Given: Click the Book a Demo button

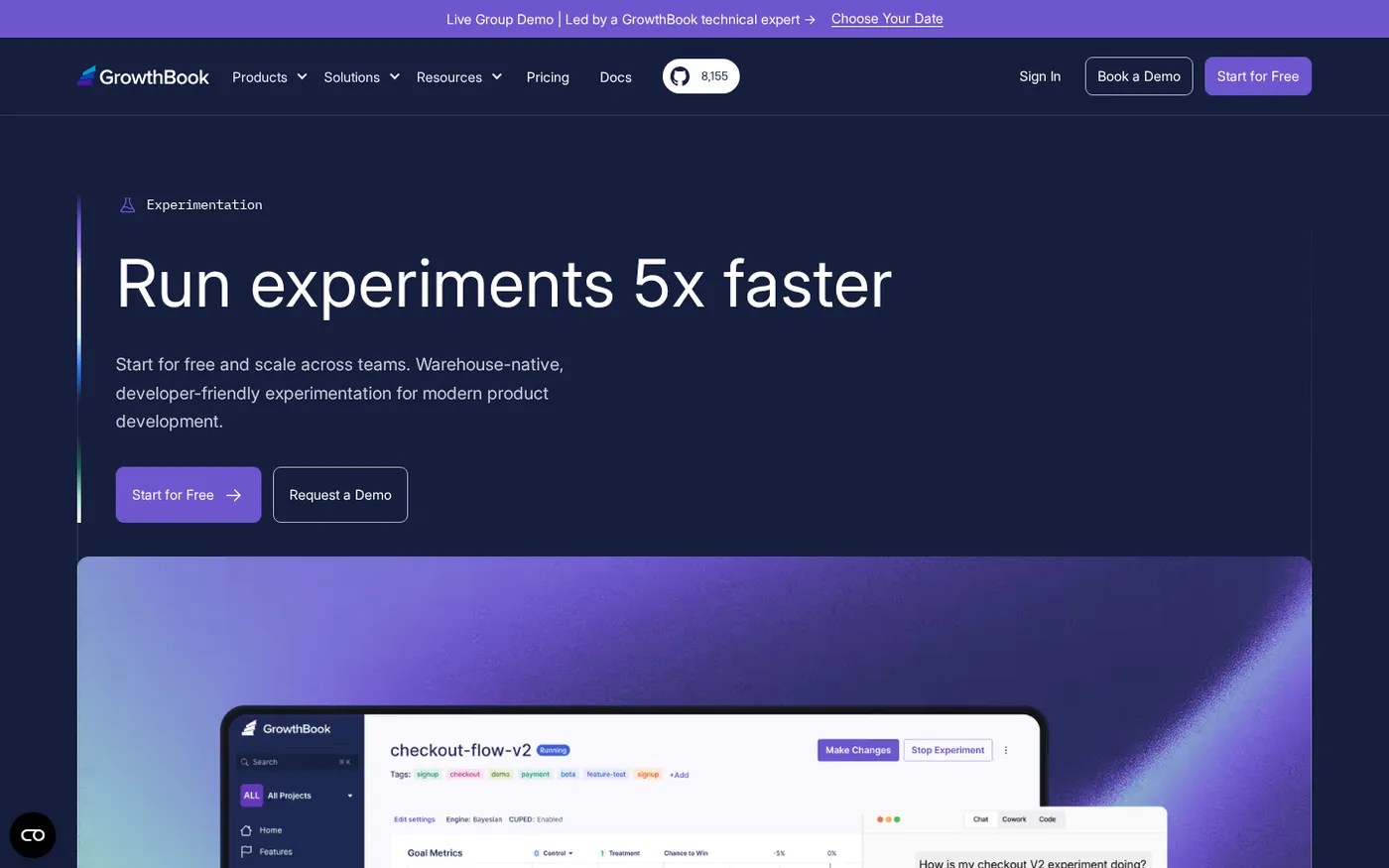Looking at the screenshot, I should 1139,76.
